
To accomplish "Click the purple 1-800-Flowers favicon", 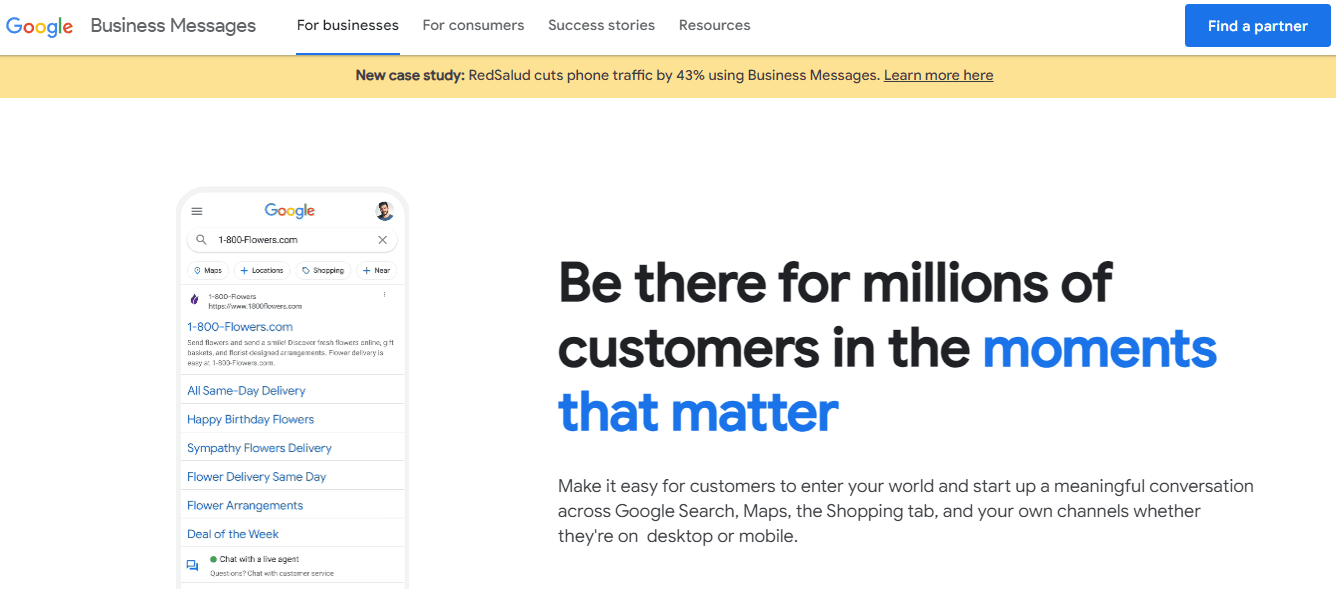I will coord(194,298).
